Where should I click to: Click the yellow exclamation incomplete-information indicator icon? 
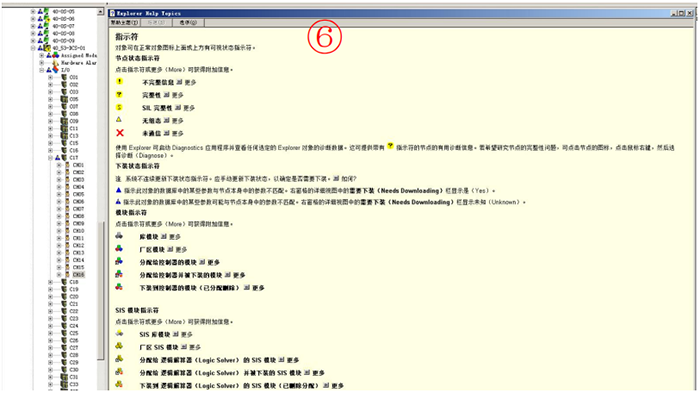pyautogui.click(x=119, y=82)
